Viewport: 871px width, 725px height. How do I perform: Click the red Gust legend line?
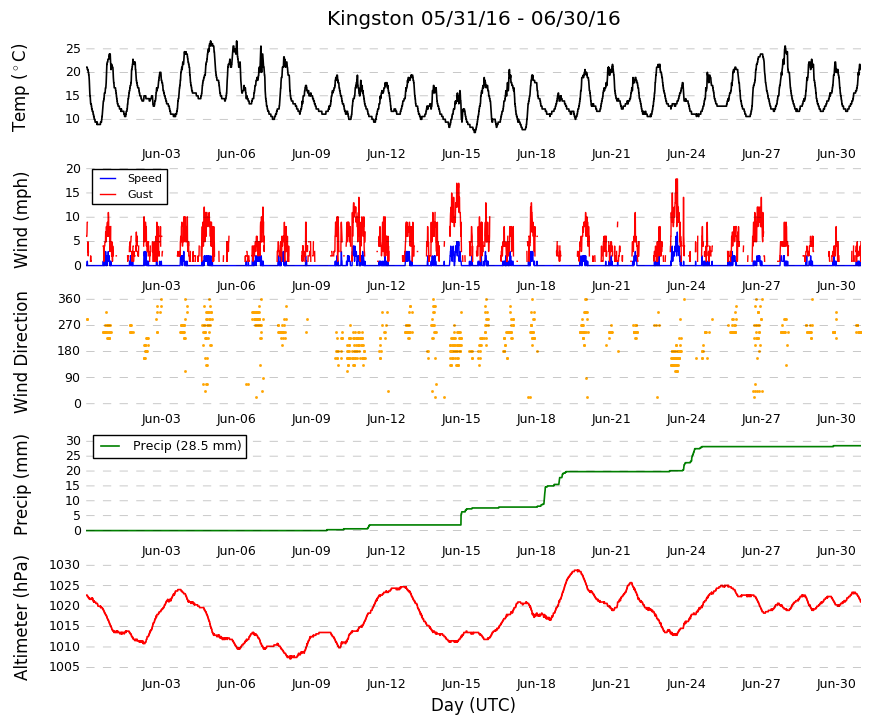108,194
